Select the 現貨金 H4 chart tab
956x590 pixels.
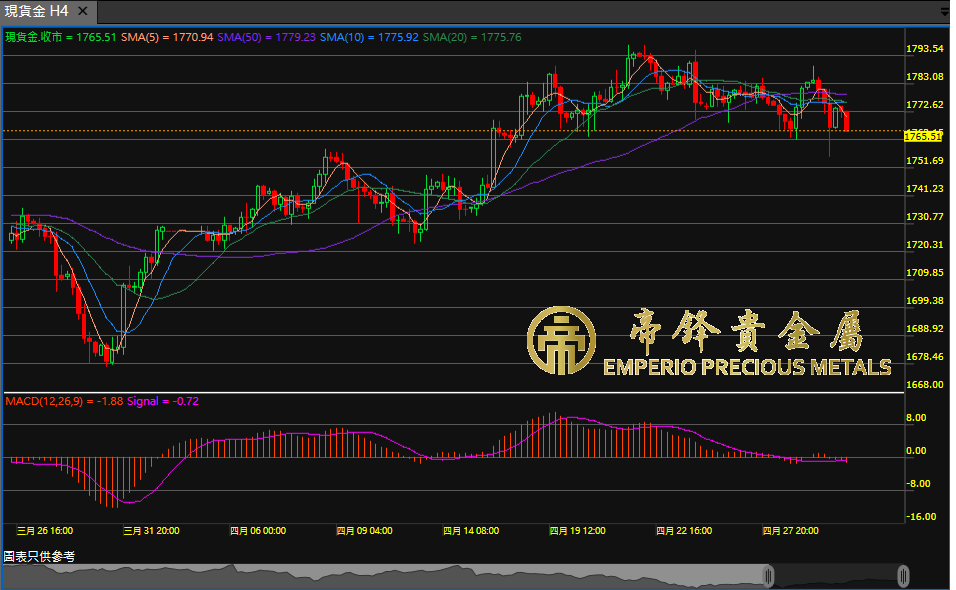pyautogui.click(x=48, y=12)
